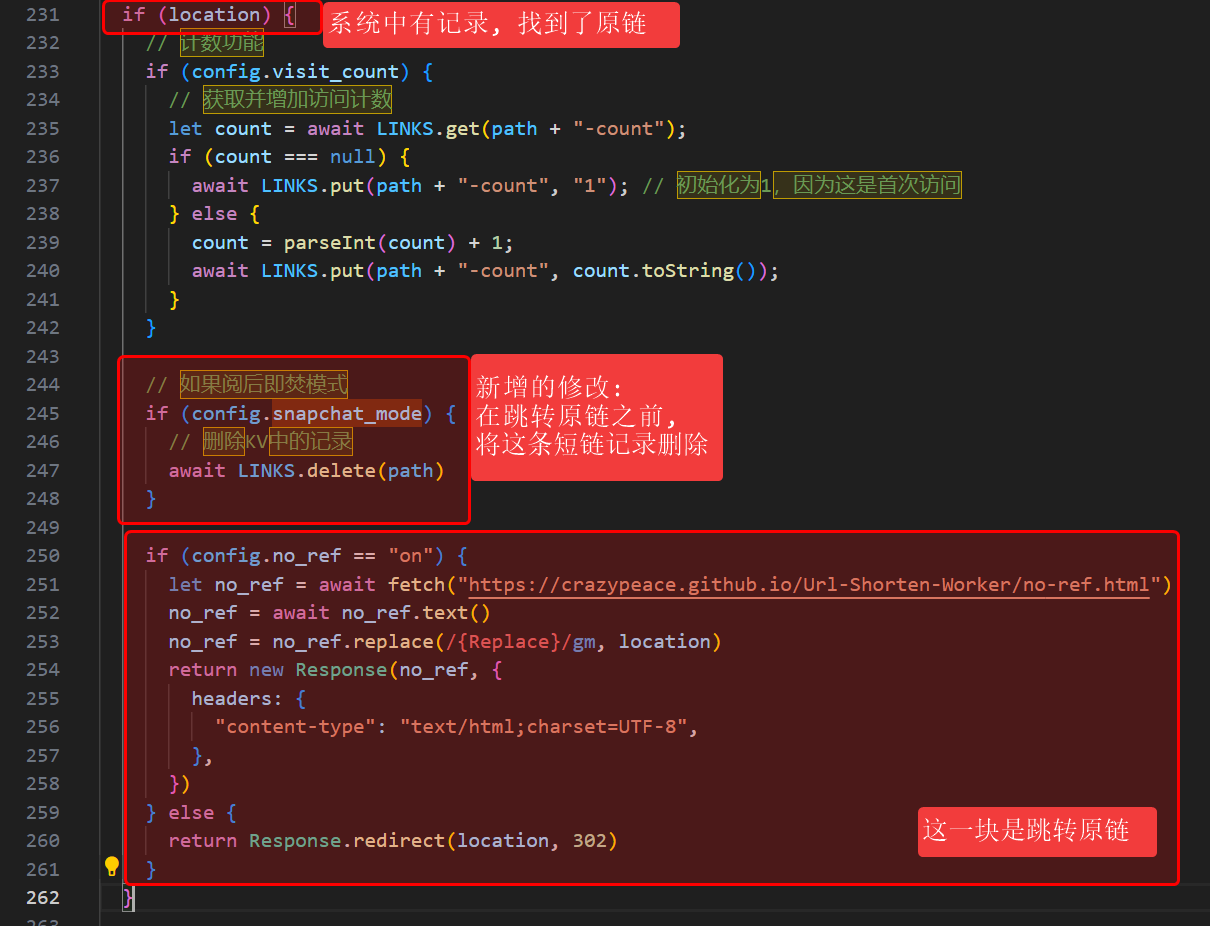Click line number 245 in the gutter
This screenshot has width=1210, height=926.
[x=42, y=414]
